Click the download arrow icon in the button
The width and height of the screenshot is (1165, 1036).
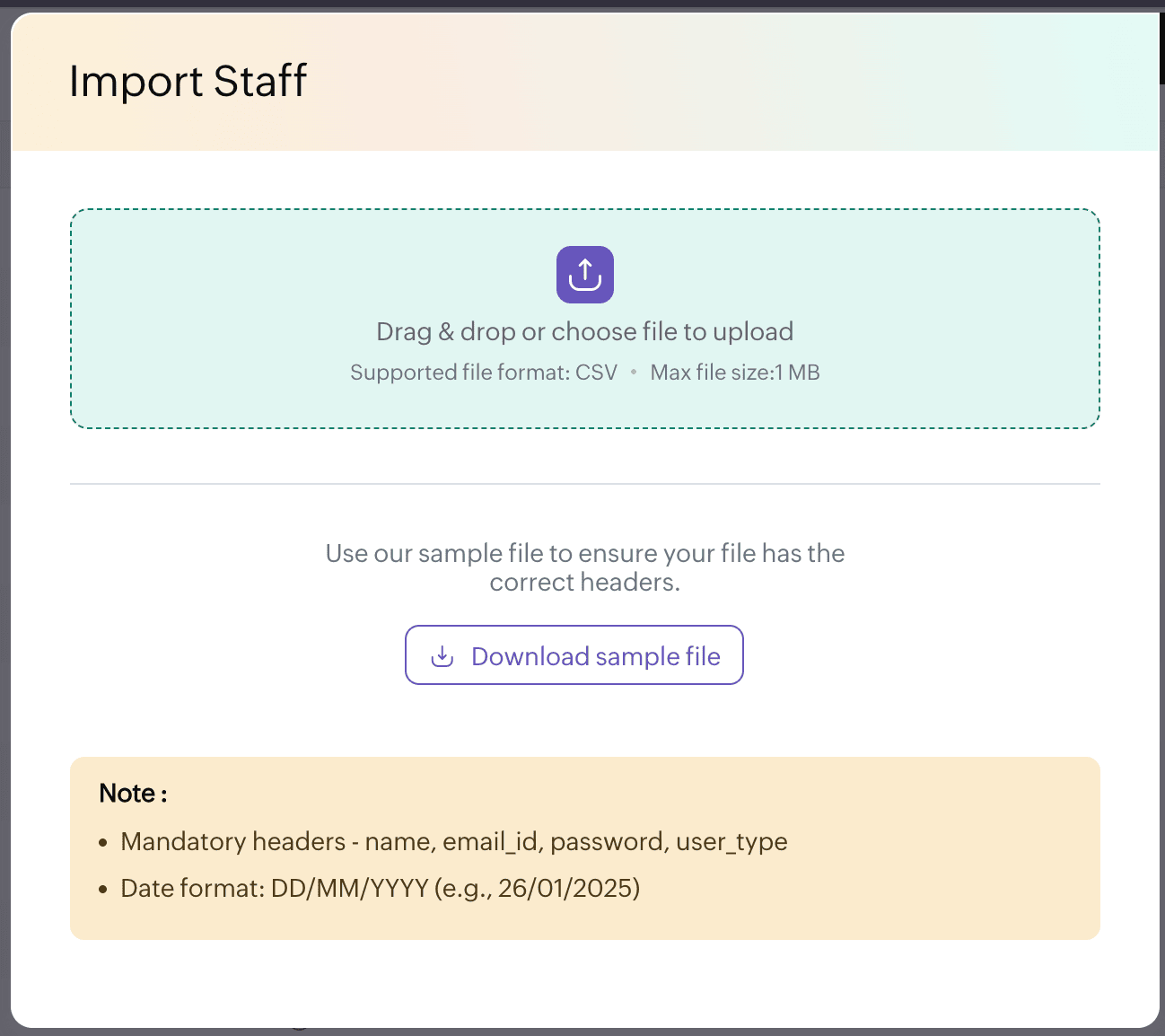click(442, 656)
